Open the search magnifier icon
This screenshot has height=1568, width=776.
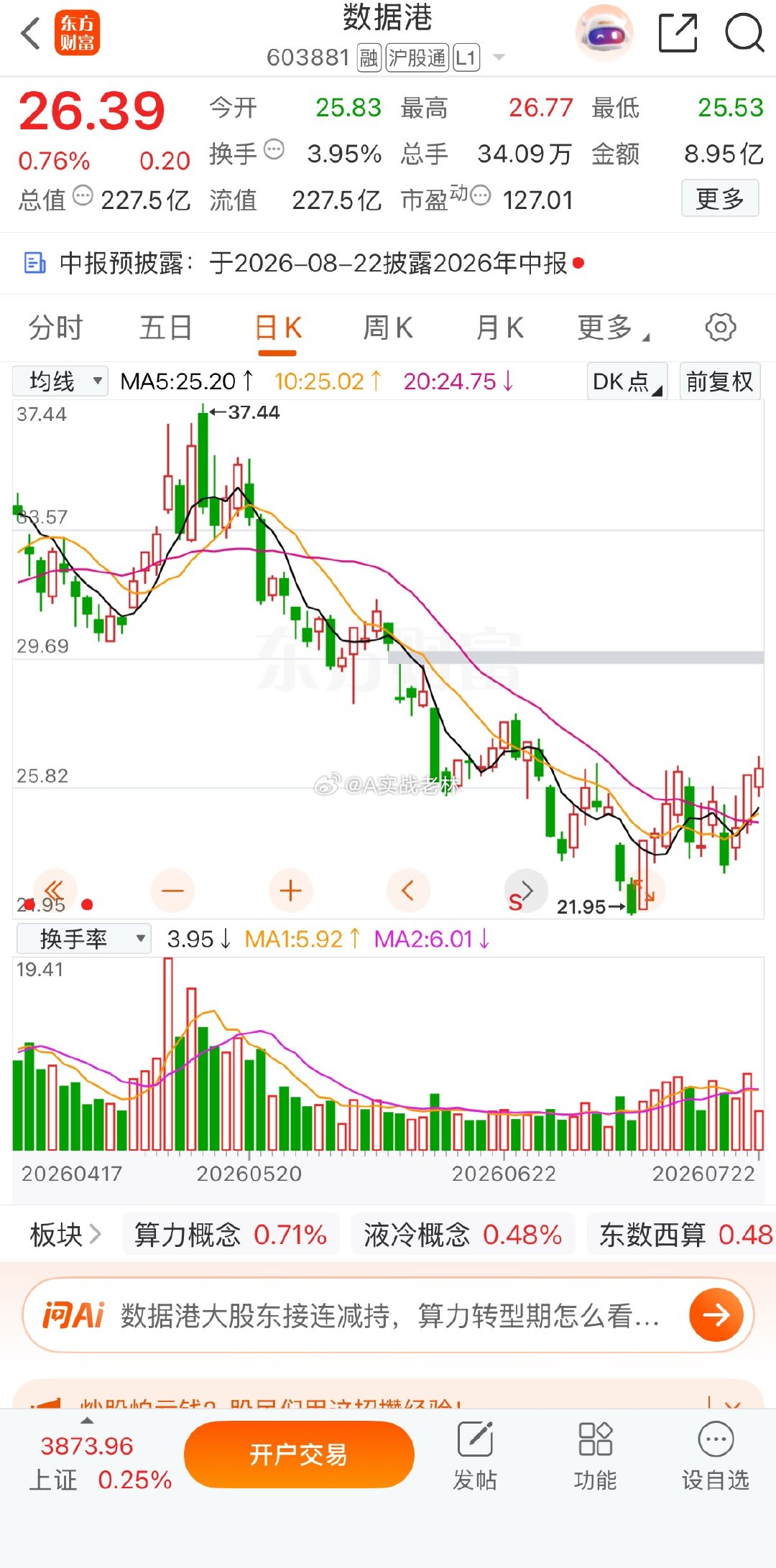point(744,33)
